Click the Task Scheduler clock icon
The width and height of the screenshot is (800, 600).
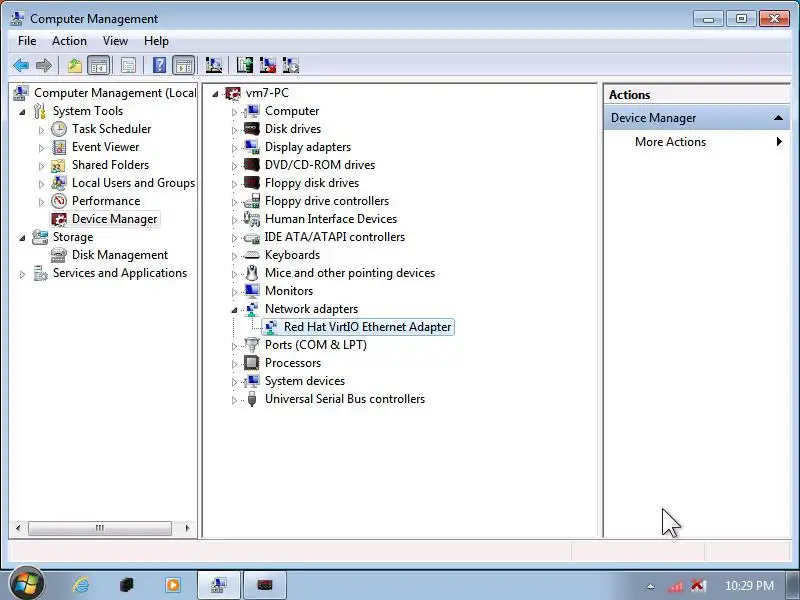[x=59, y=129]
